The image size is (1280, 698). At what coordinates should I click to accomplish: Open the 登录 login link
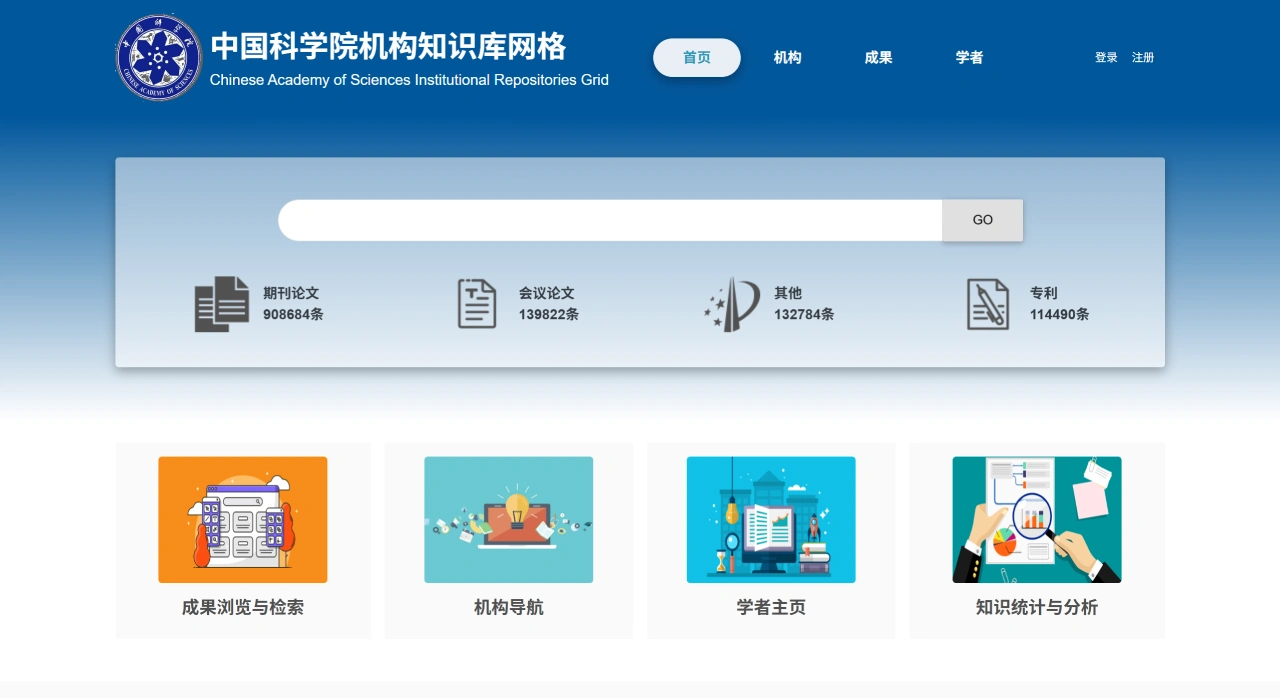1105,57
